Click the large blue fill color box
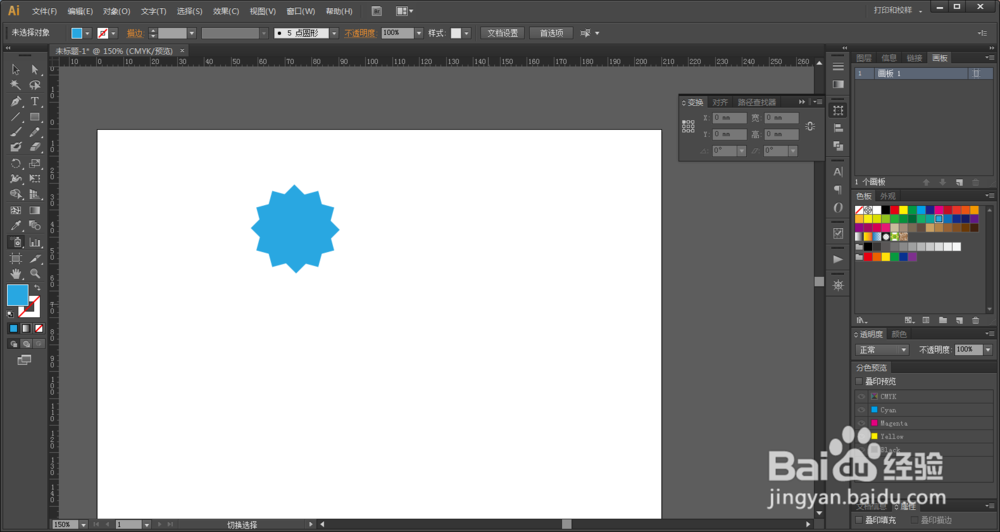 pyautogui.click(x=17, y=295)
